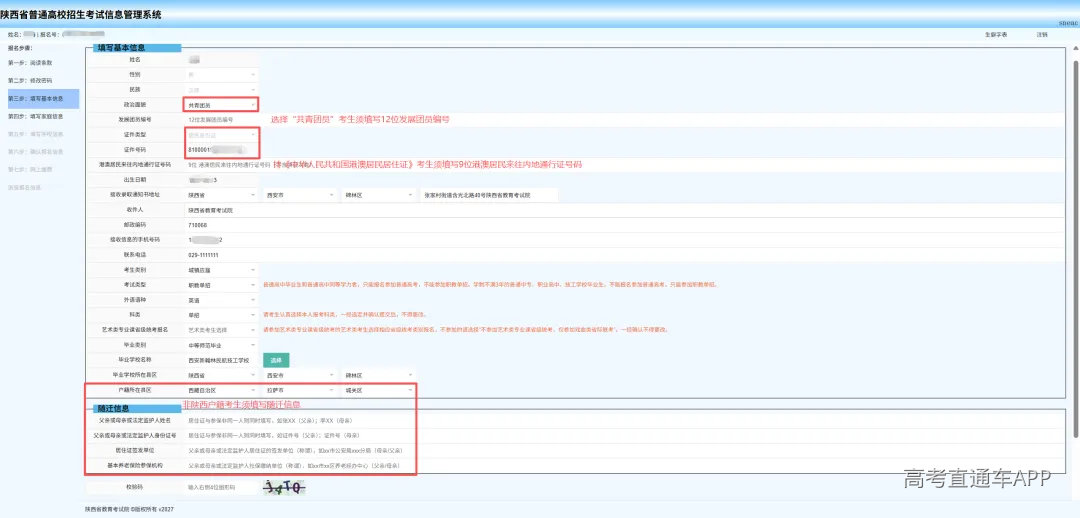Open 户籍 district dropdown 城关区
The height and width of the screenshot is (518, 1080).
(380, 391)
